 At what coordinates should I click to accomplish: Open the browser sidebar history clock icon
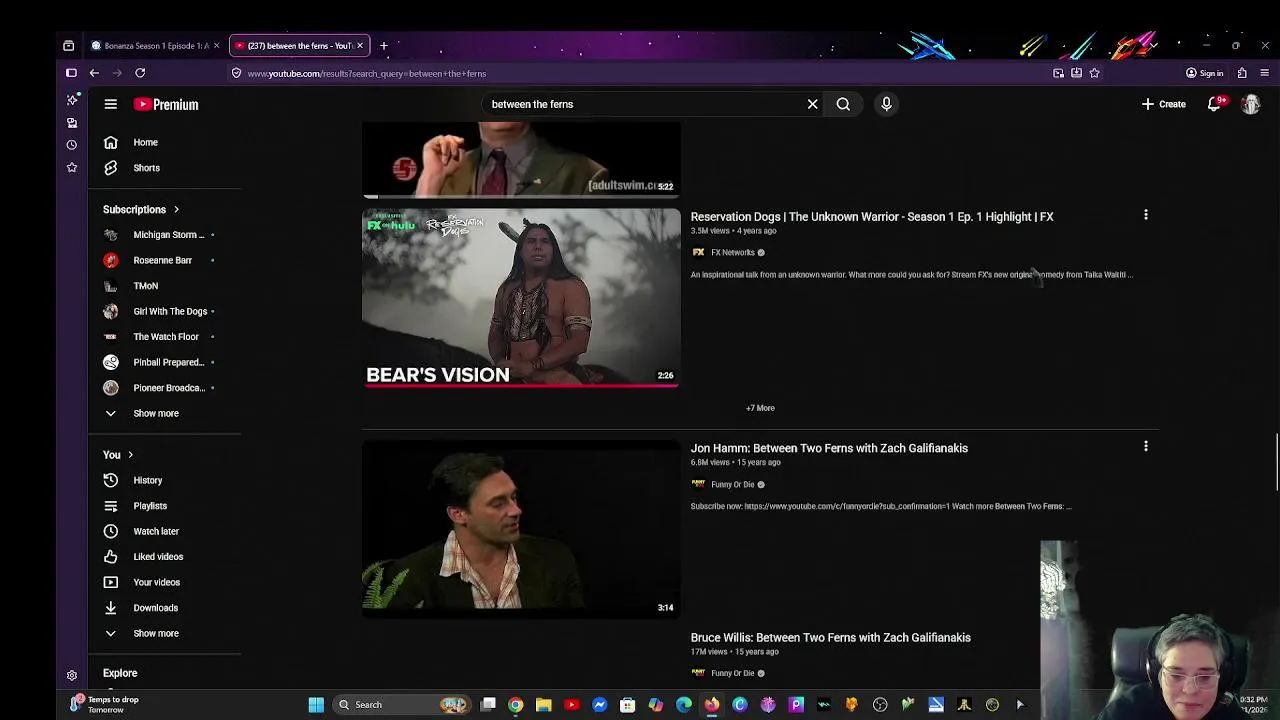tap(72, 144)
